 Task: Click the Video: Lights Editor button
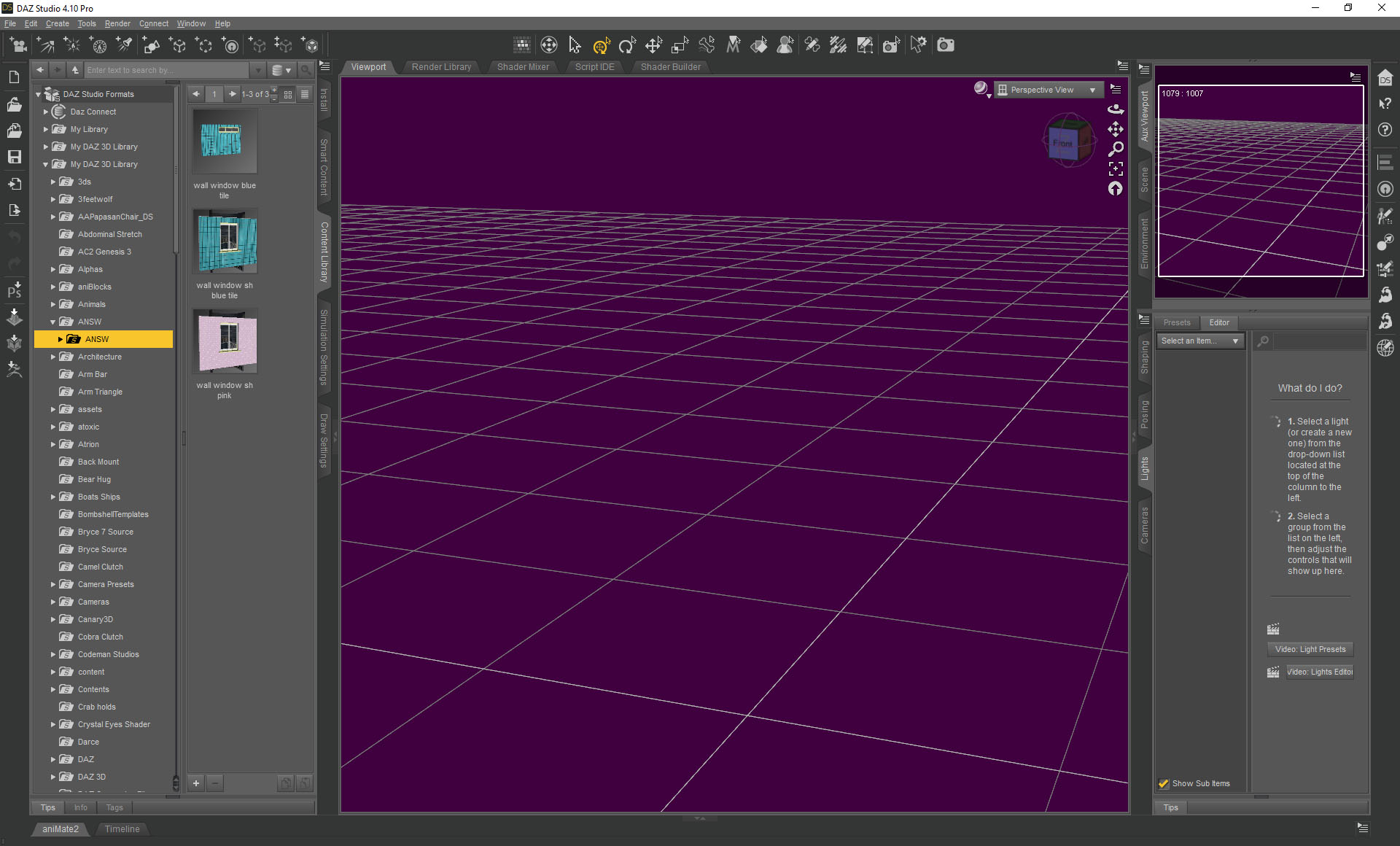pyautogui.click(x=1318, y=672)
